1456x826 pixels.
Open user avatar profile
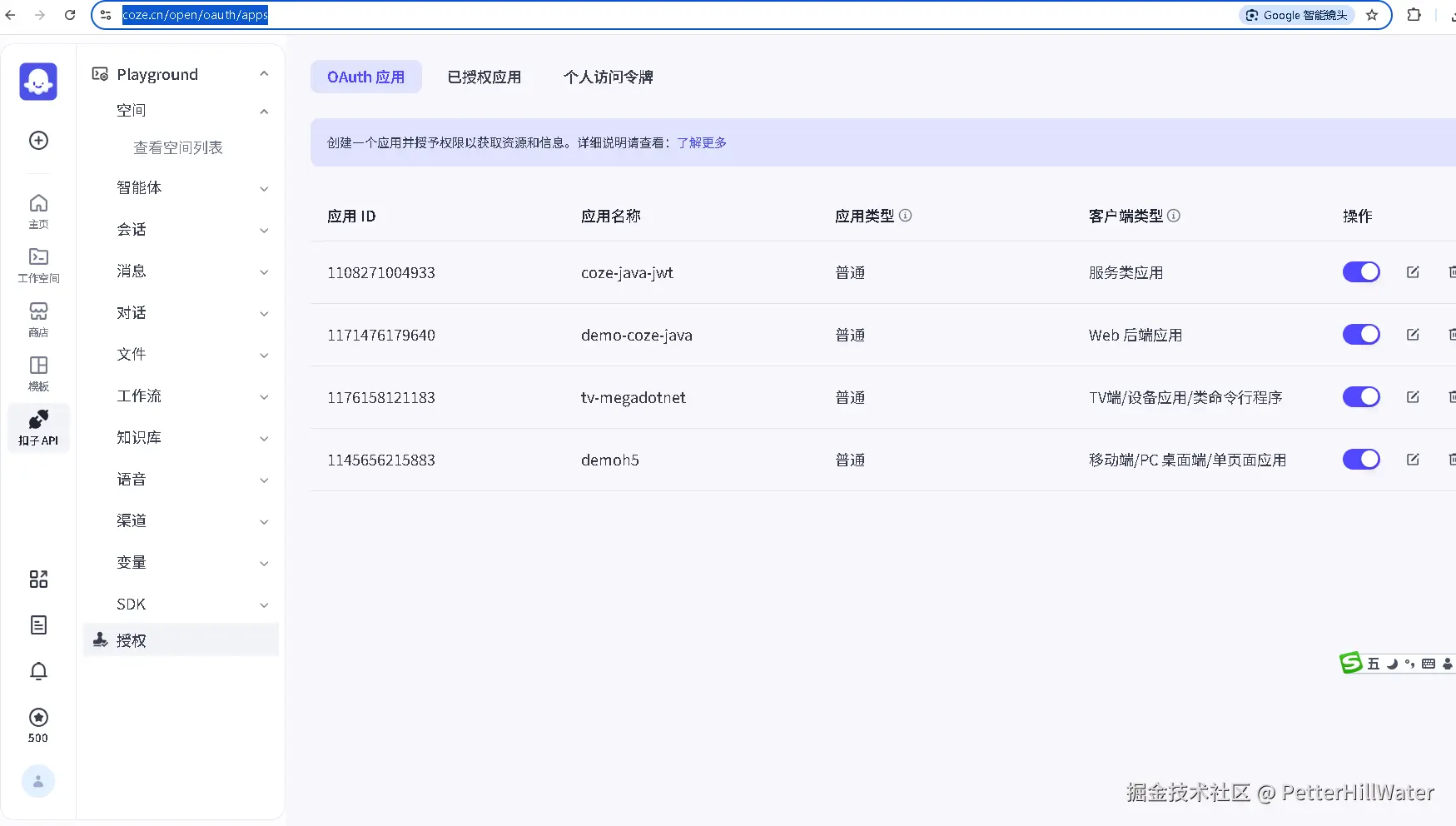[x=38, y=781]
